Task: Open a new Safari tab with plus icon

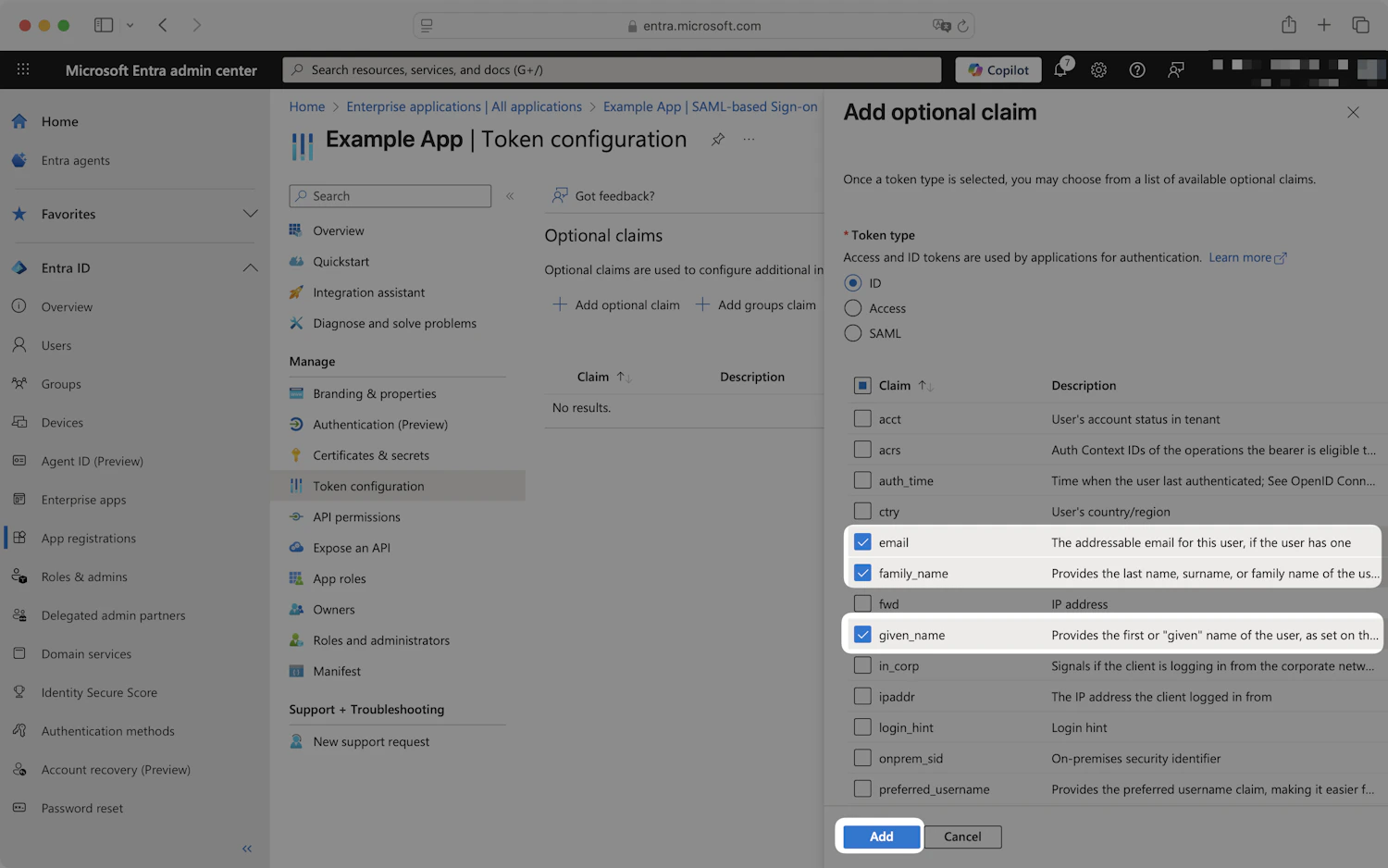Action: click(x=1324, y=25)
